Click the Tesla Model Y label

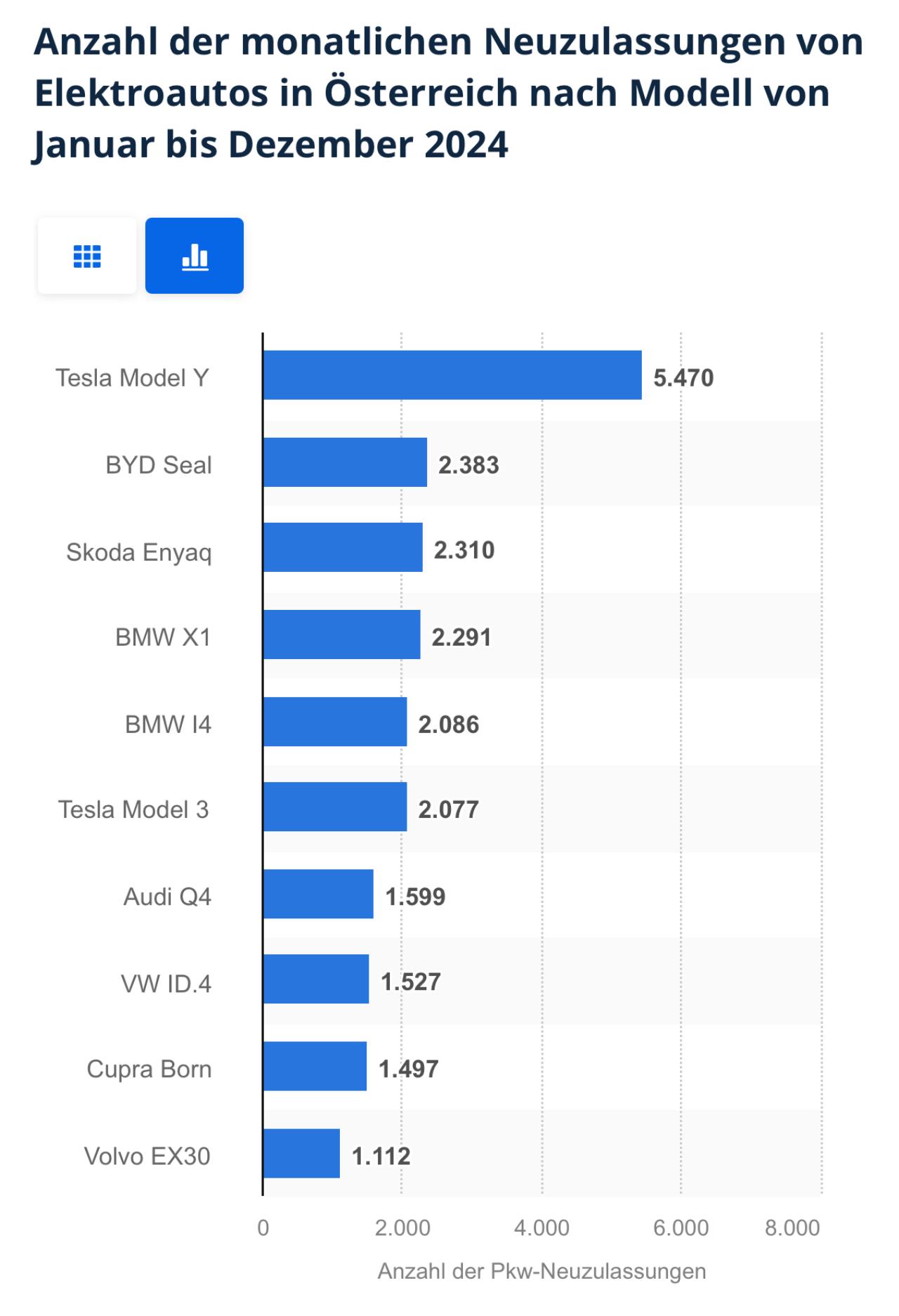132,378
